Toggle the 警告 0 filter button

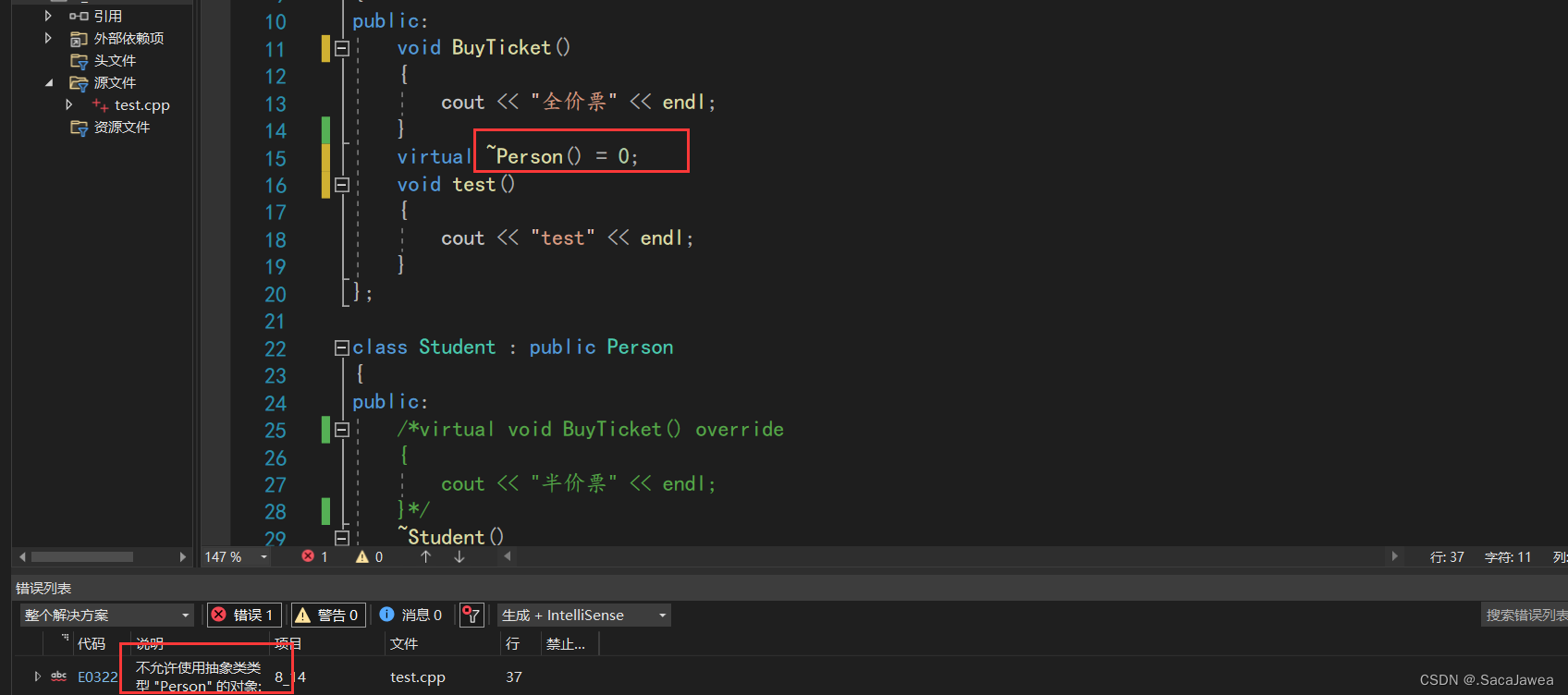pos(328,615)
